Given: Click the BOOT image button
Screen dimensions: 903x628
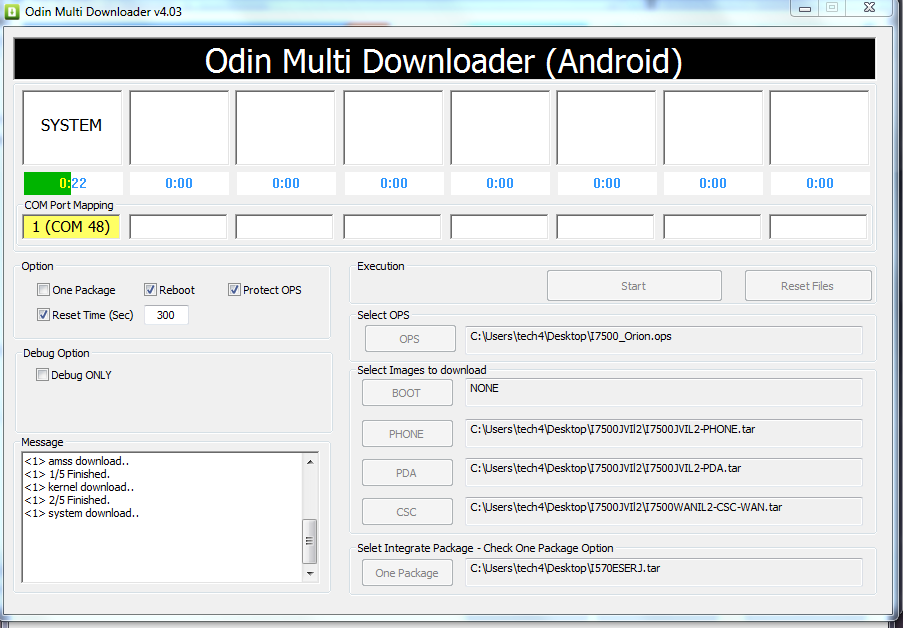Looking at the screenshot, I should (x=407, y=393).
